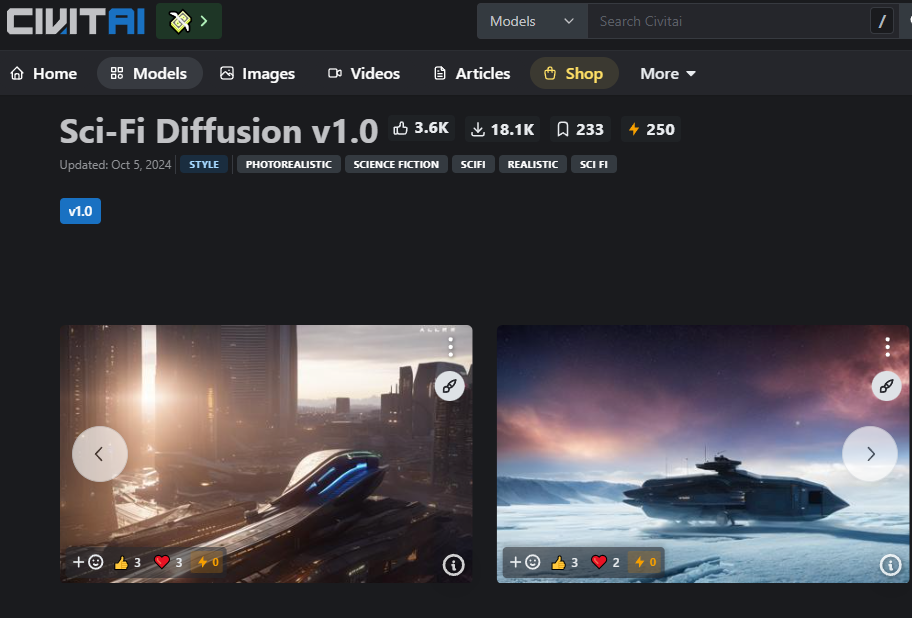The image size is (912, 618).
Task: Open the SCI FI tag
Action: tap(594, 165)
